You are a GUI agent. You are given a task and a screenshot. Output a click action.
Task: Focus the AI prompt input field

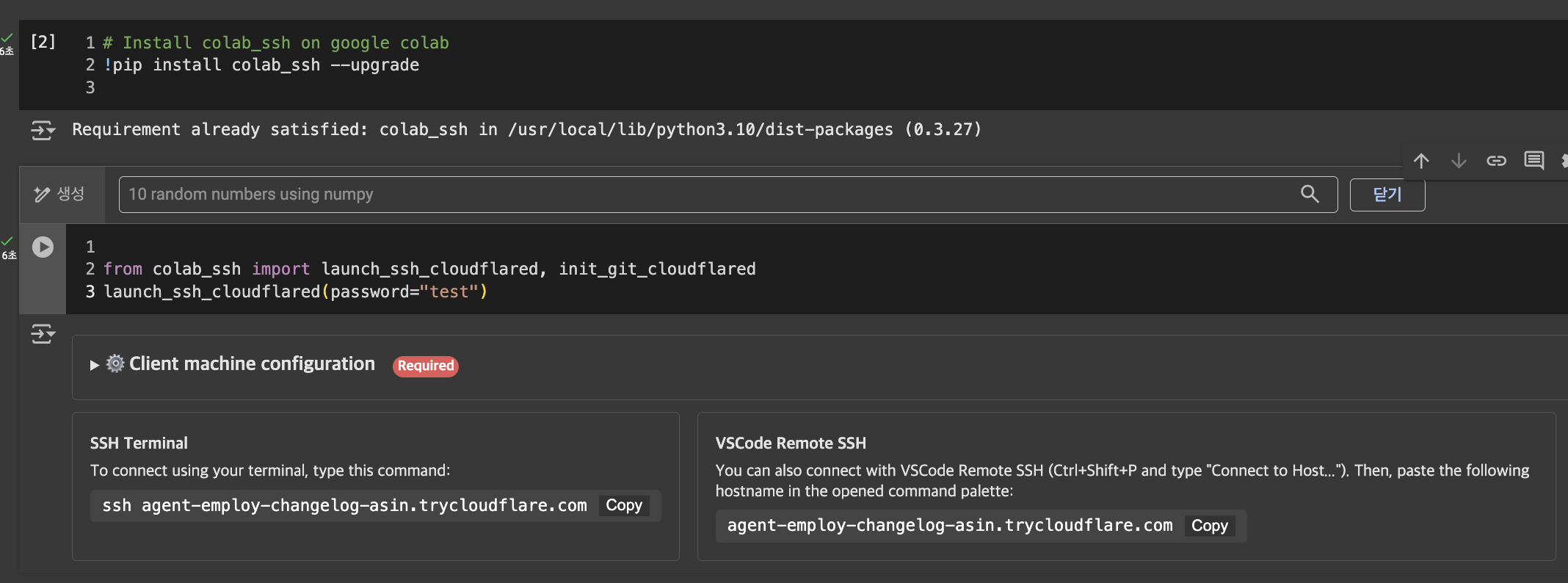tap(728, 195)
